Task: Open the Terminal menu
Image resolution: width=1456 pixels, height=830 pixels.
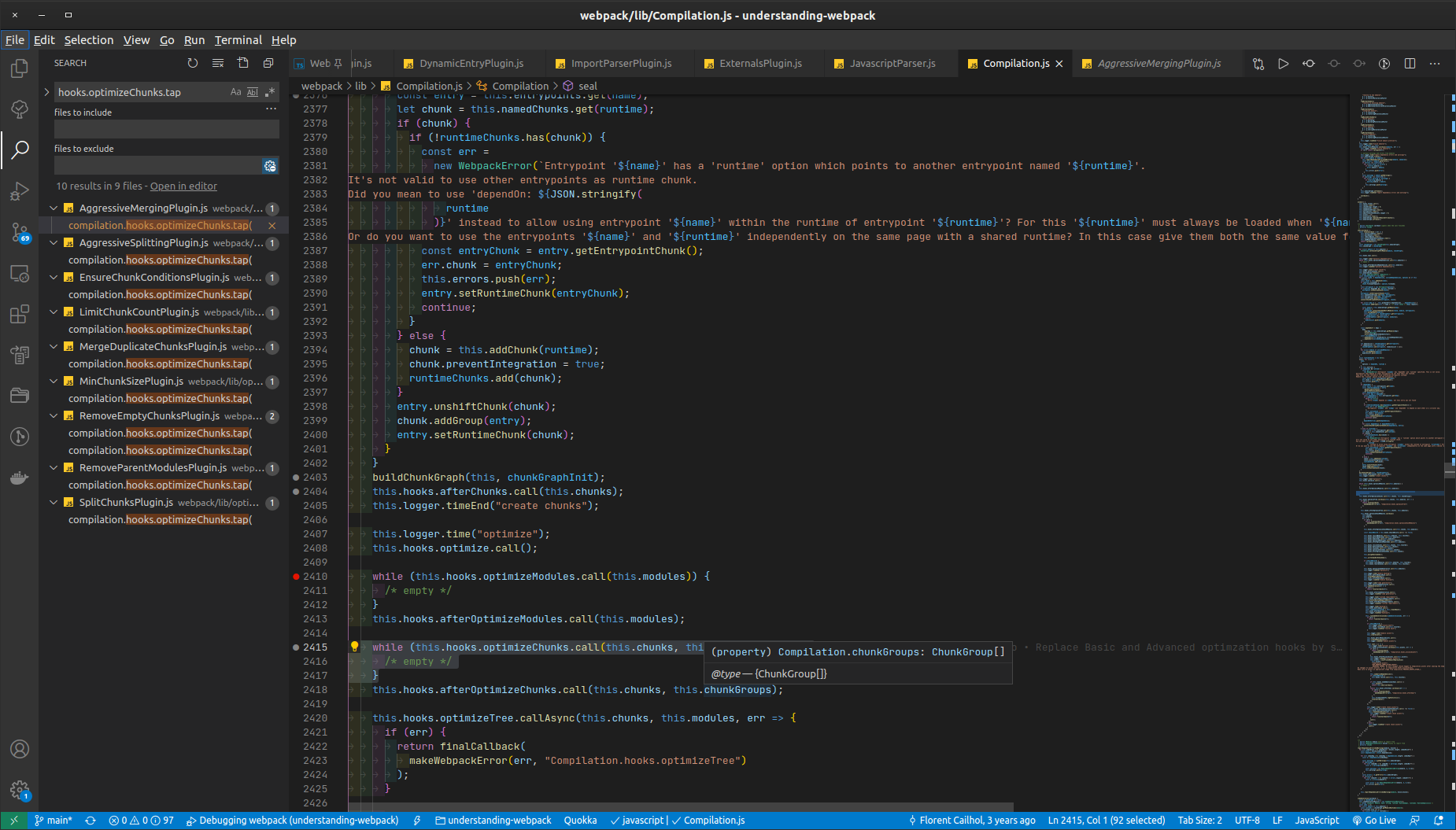Action: [x=238, y=40]
